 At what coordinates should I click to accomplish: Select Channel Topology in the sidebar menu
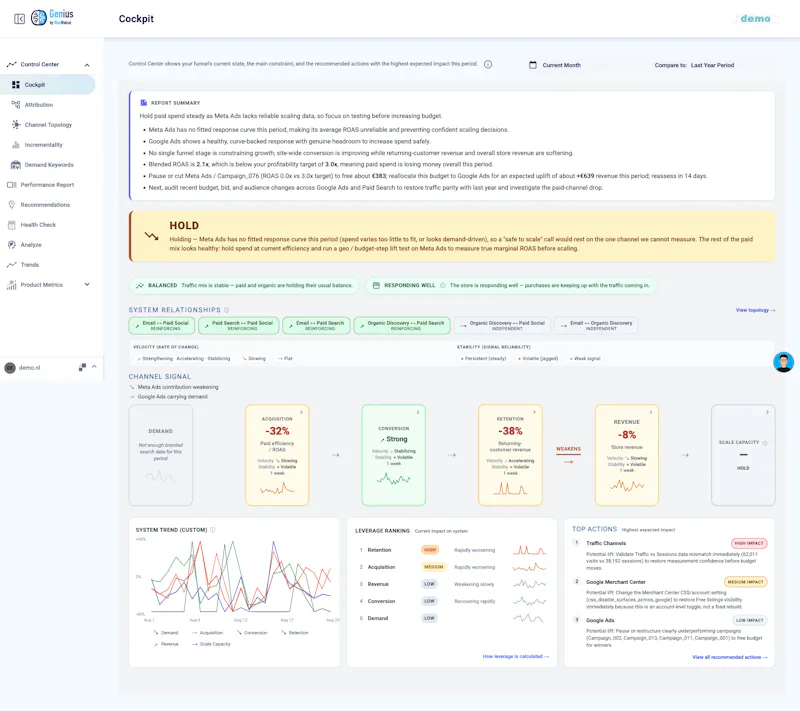[48, 124]
